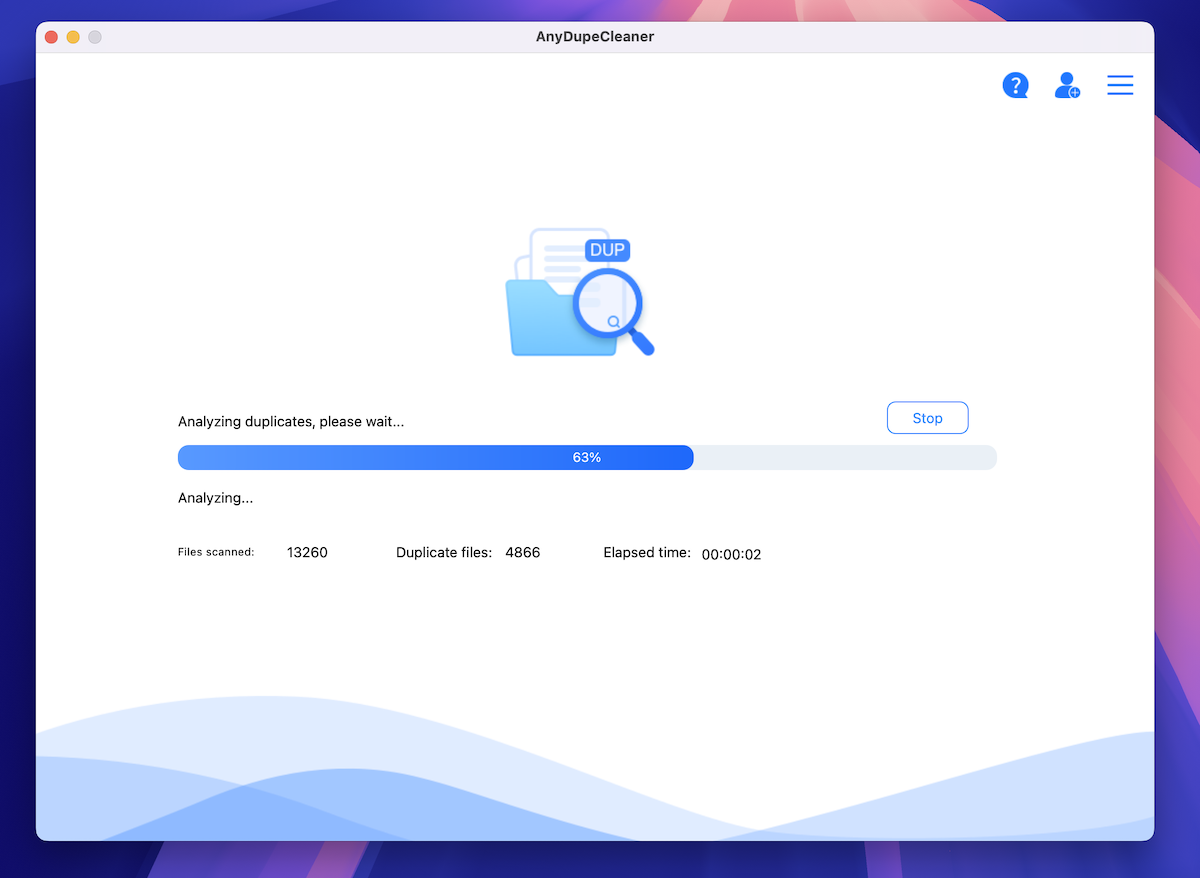Image resolution: width=1200 pixels, height=878 pixels.
Task: Click the files scanned count 13260
Action: point(307,553)
